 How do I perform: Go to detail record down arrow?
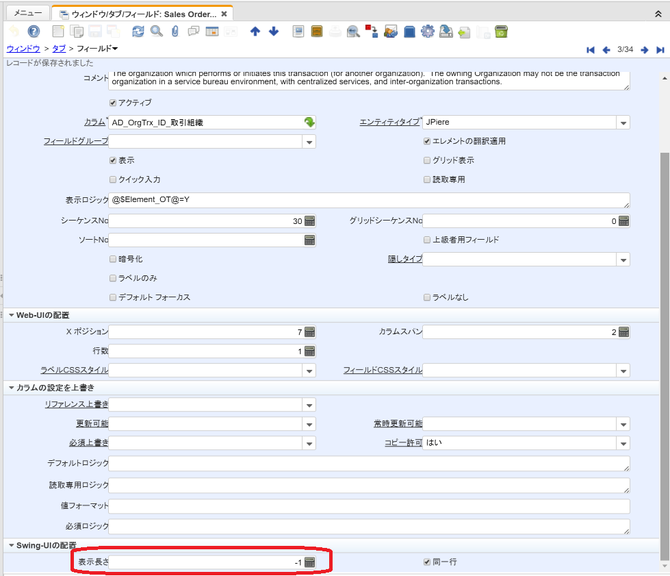(x=274, y=31)
